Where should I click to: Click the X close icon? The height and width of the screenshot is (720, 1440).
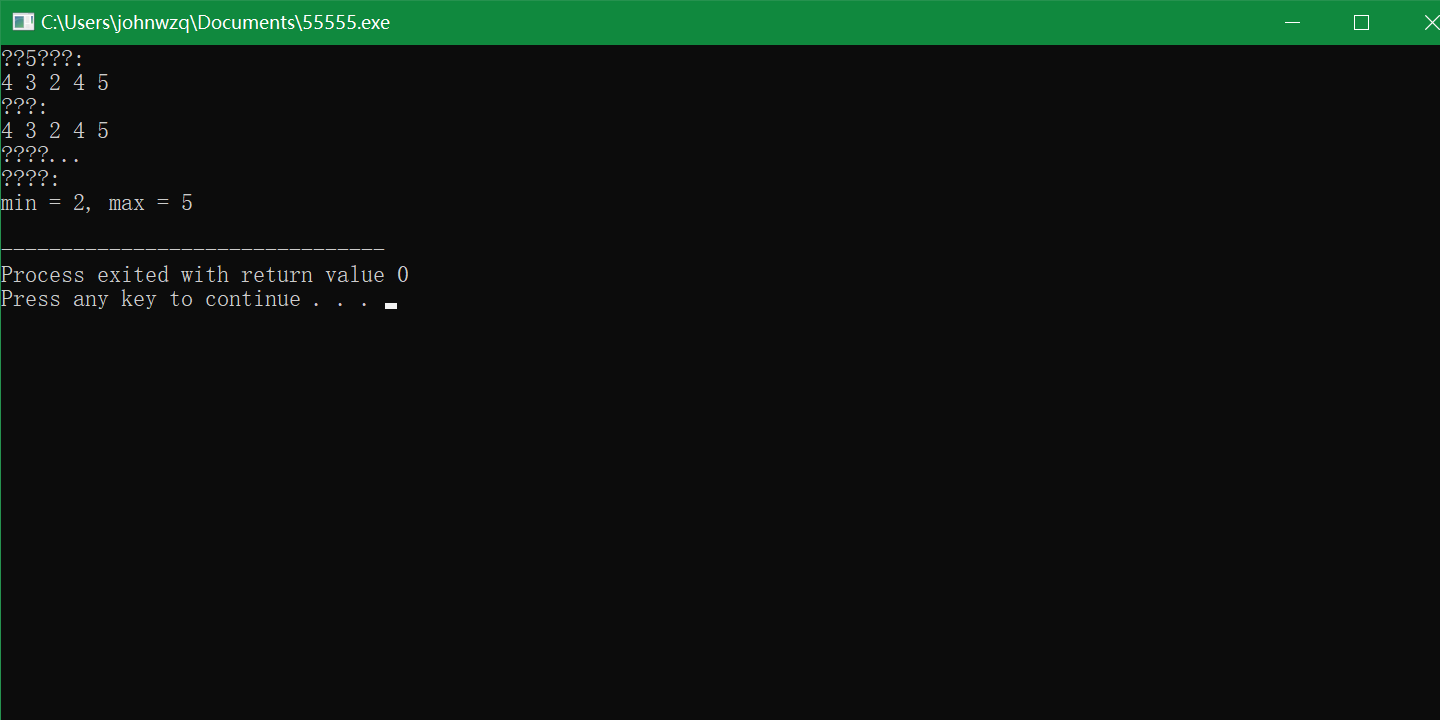(1432, 21)
